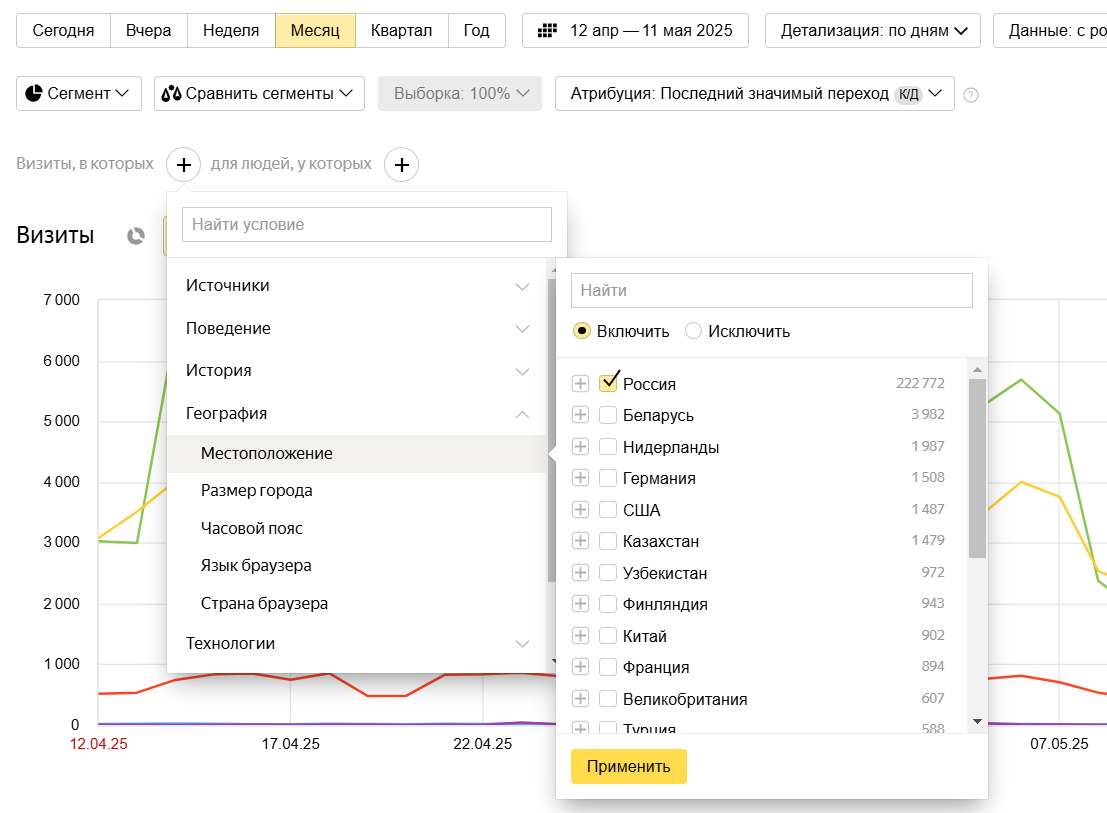Click the country list vertical scrollbar
Screen dimensions: 1107x813
coord(977,470)
